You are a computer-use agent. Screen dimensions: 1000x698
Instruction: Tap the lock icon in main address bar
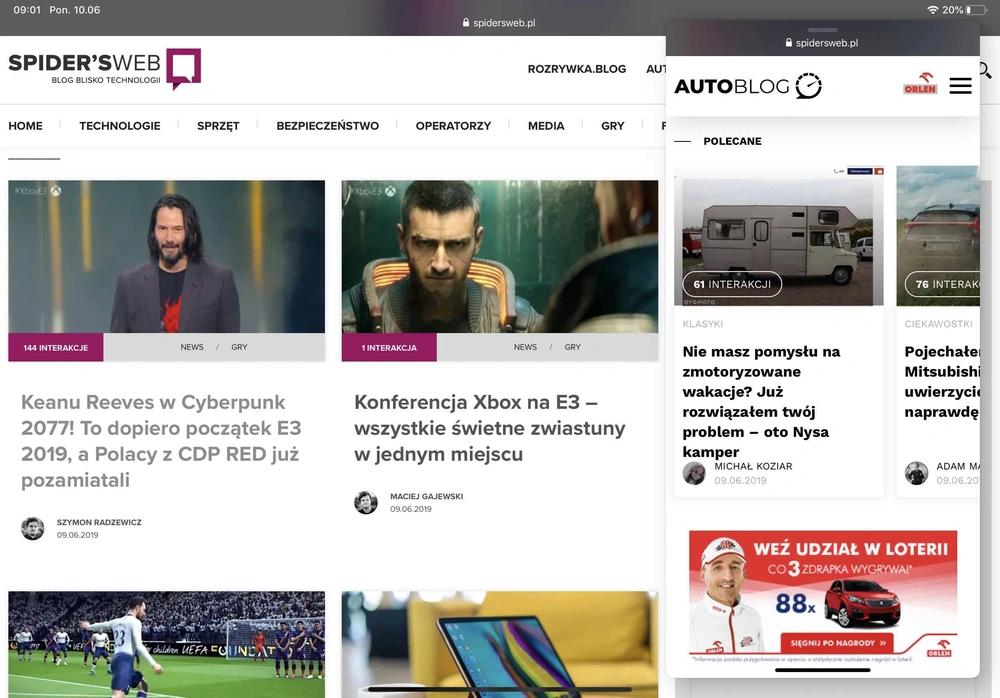pos(466,22)
